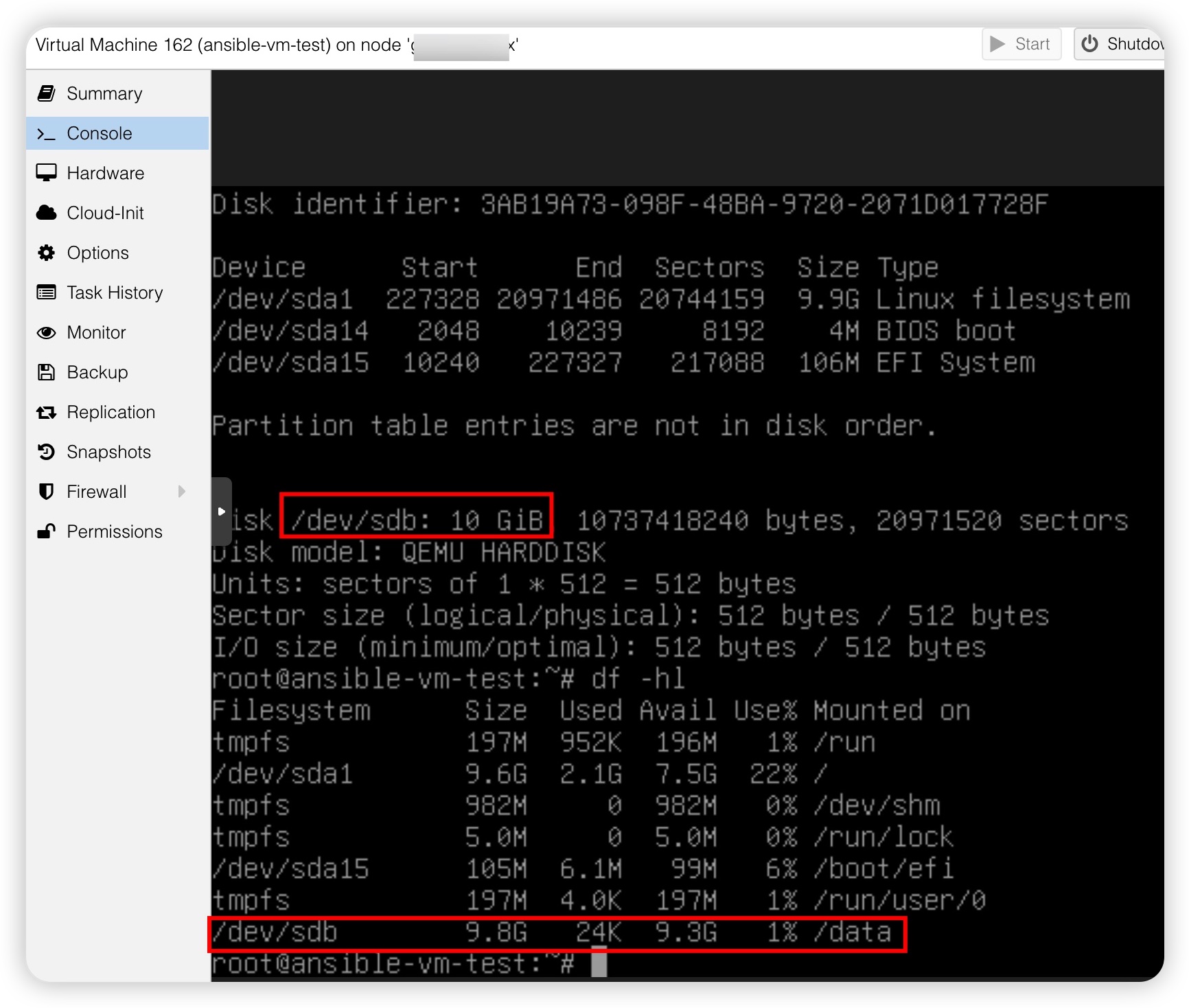1189x1008 pixels.
Task: Open the Permissions label in the sidebar
Action: point(115,531)
